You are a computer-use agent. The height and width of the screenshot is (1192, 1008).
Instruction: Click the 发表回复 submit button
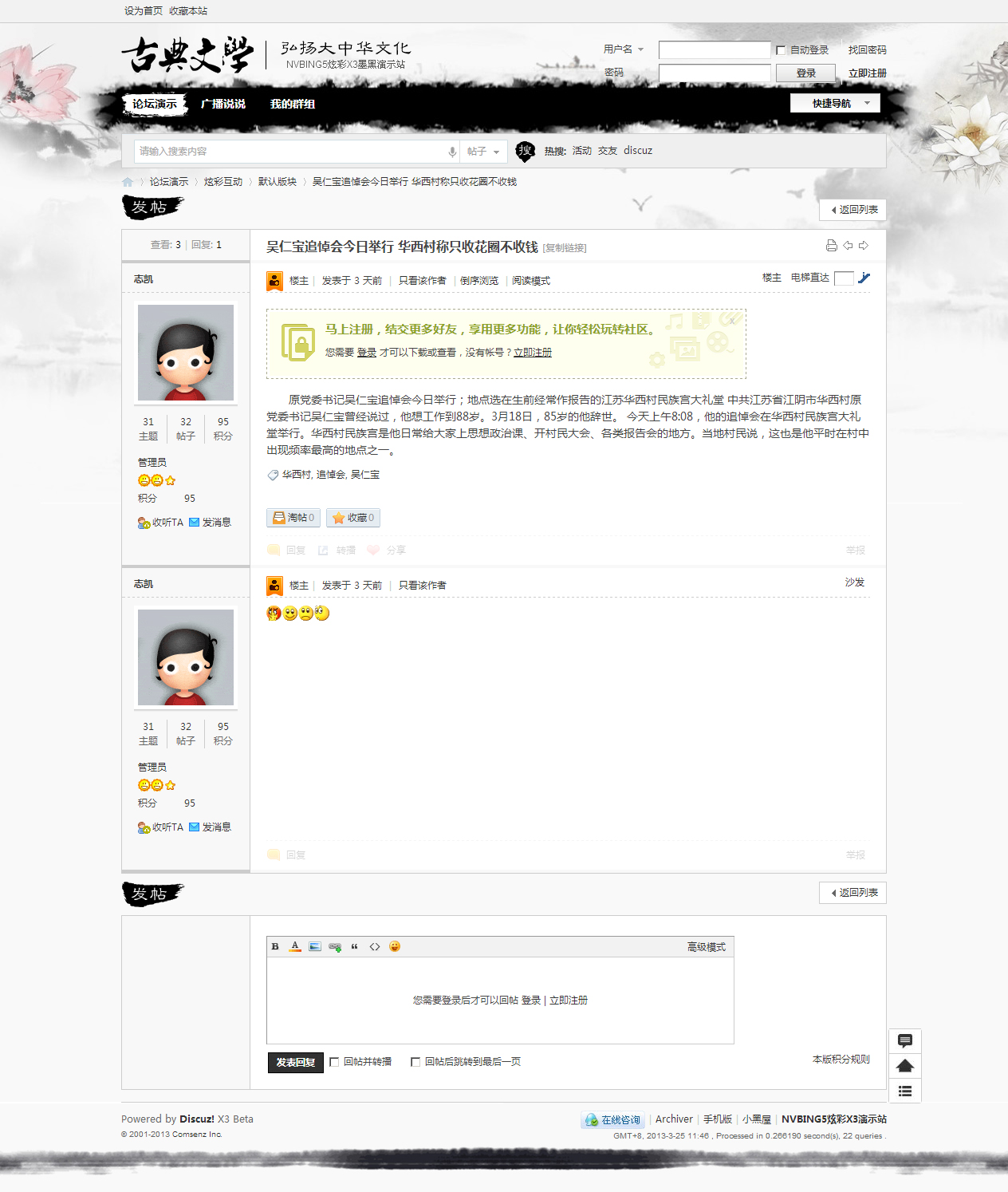tap(296, 1063)
